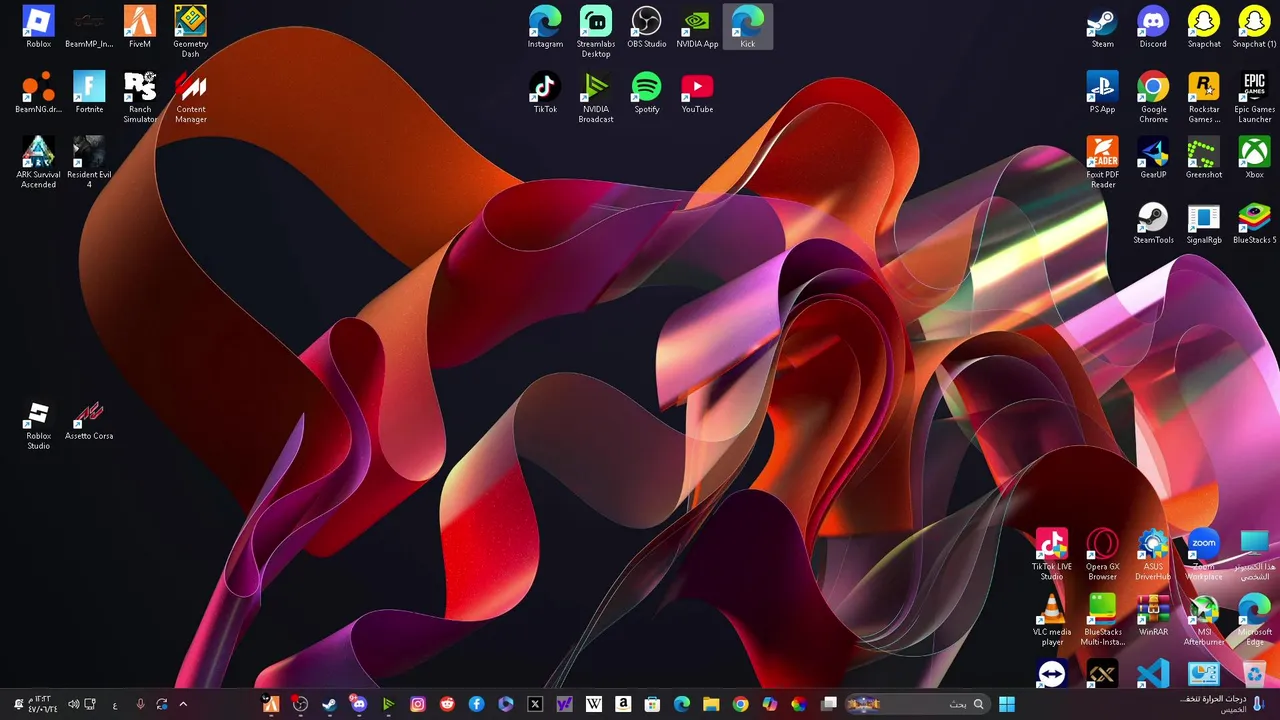Screen dimensions: 1280x720
Task: Launch the BlueStacks 5 desktop shortcut
Action: pos(1254,222)
